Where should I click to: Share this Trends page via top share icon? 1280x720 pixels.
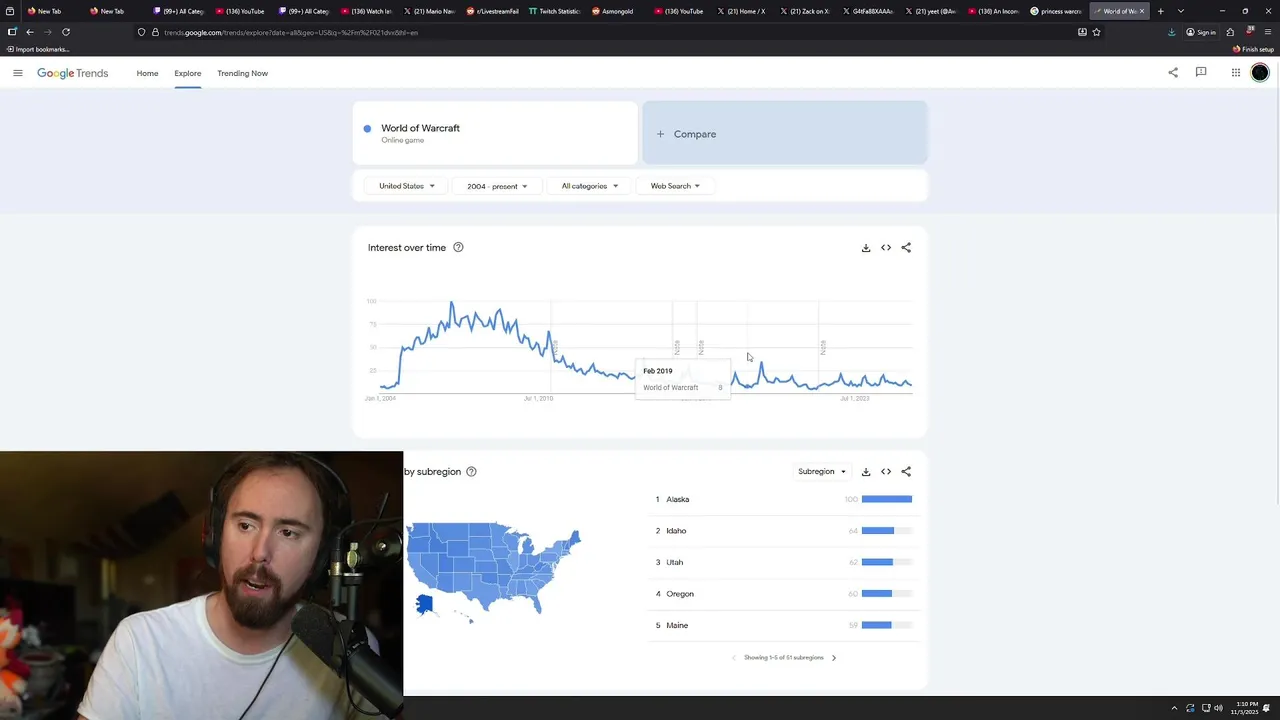(1173, 72)
